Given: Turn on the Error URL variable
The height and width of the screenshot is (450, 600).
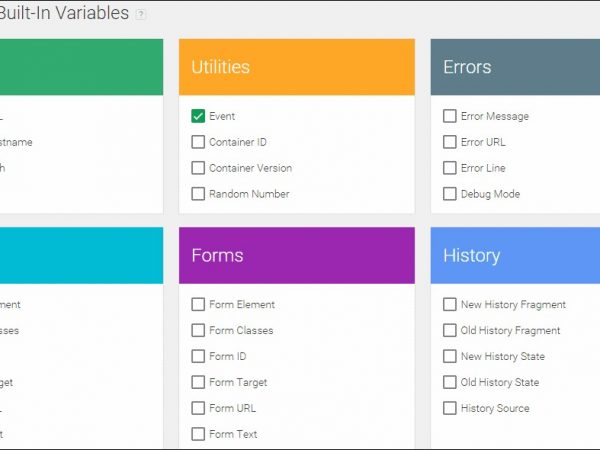Looking at the screenshot, I should tap(450, 142).
